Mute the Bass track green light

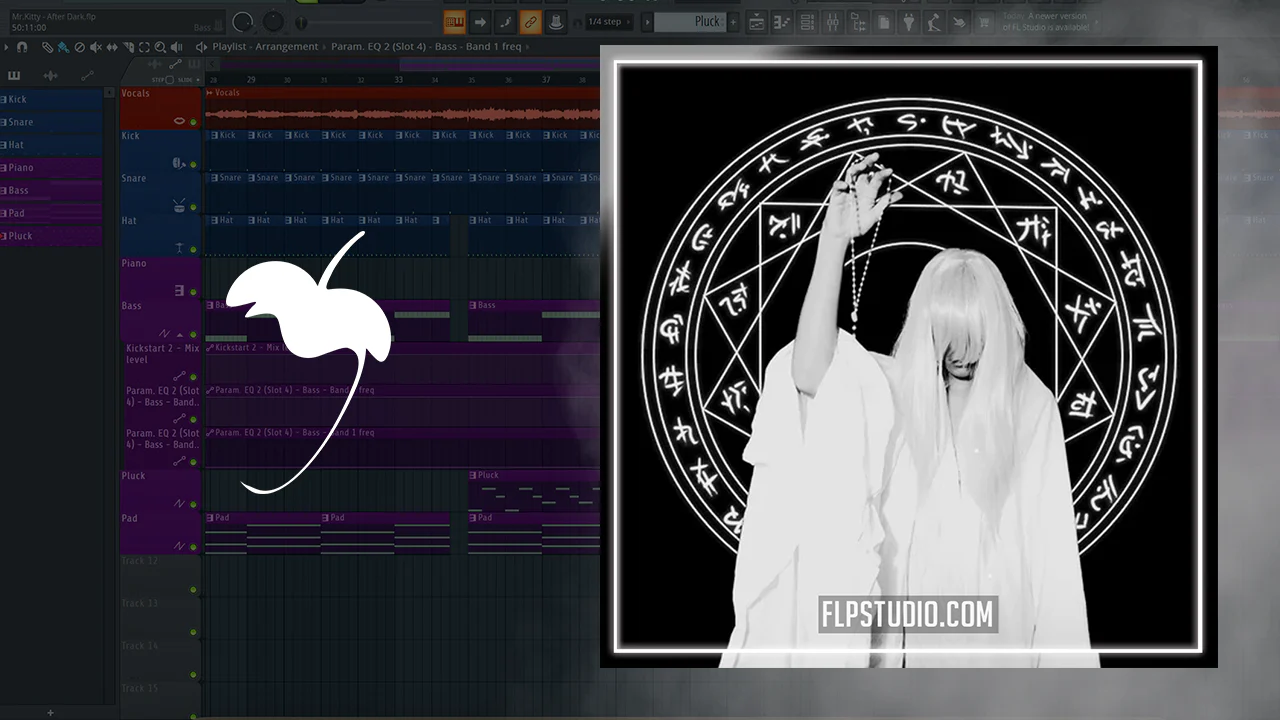click(193, 334)
